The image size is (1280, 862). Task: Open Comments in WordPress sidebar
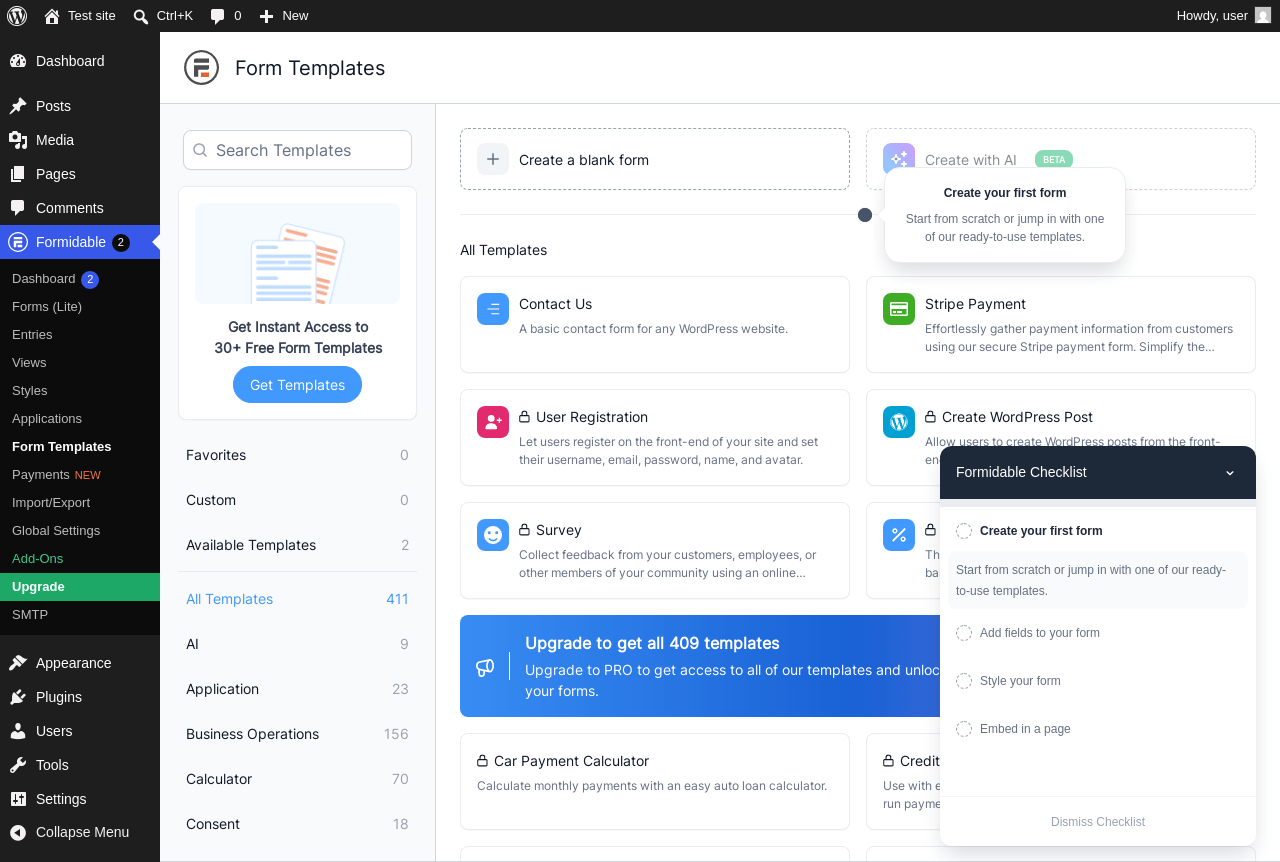point(80,208)
